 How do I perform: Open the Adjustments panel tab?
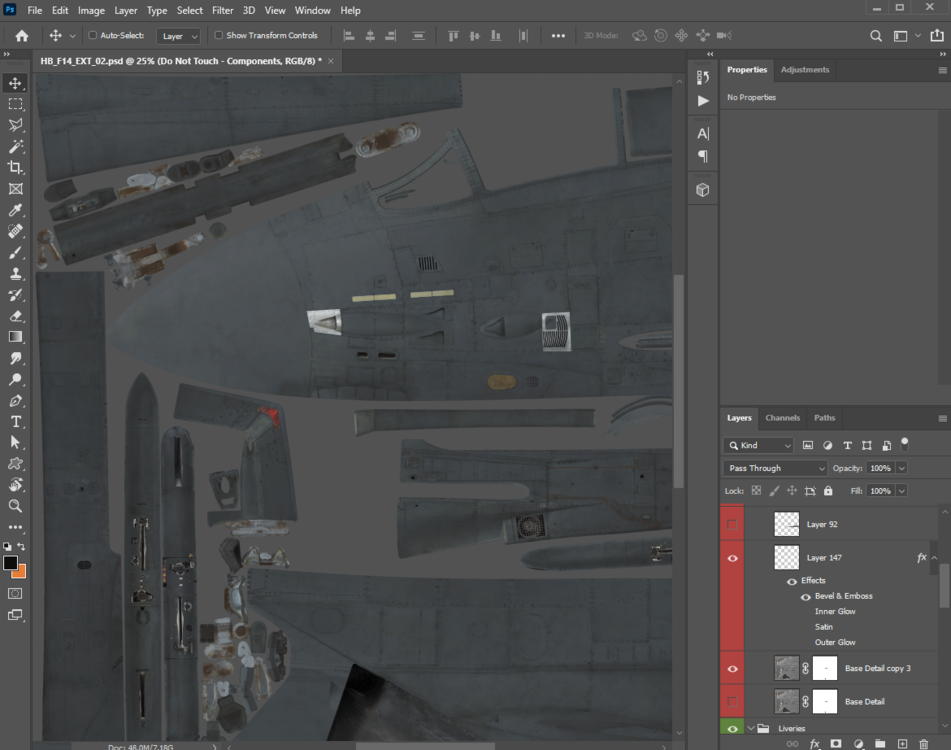(804, 70)
